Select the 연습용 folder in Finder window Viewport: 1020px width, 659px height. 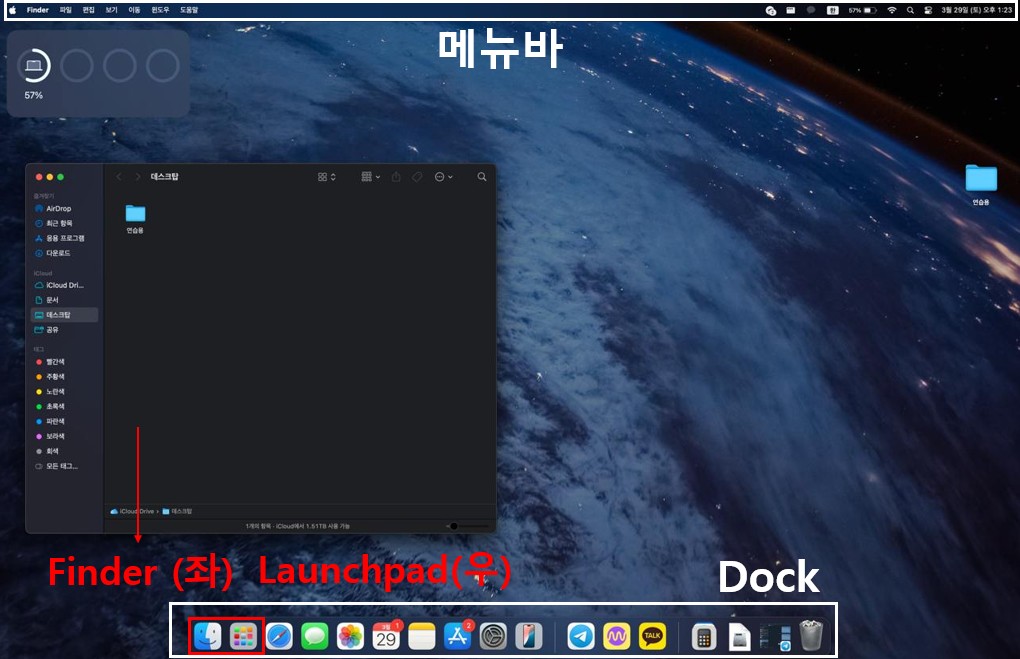[135, 219]
